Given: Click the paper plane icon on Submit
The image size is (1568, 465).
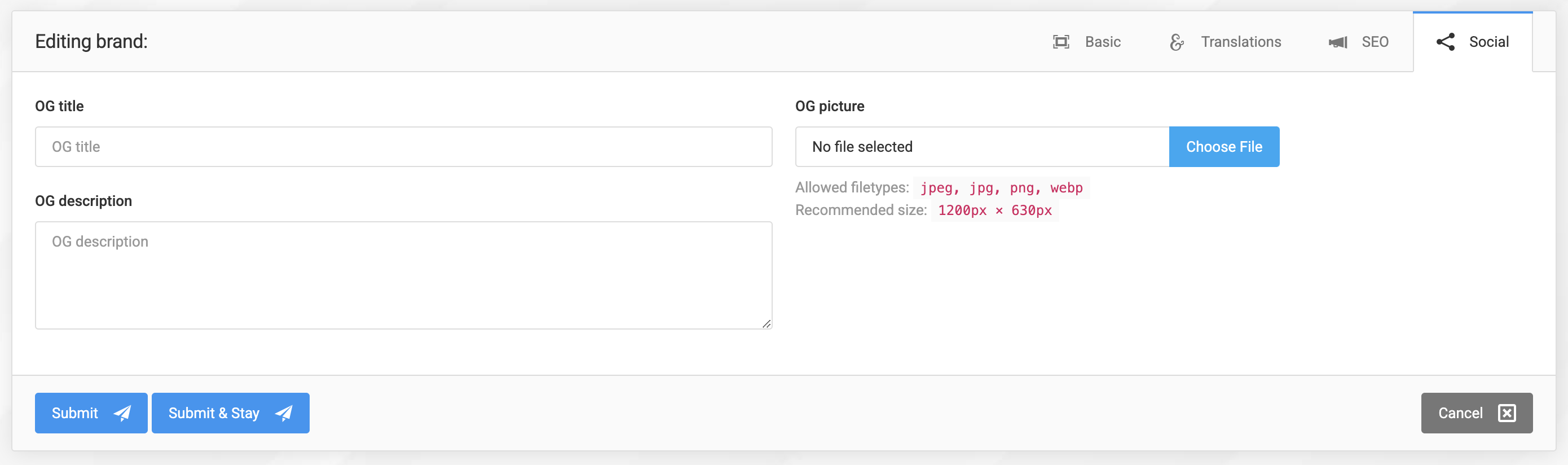Looking at the screenshot, I should pos(122,413).
